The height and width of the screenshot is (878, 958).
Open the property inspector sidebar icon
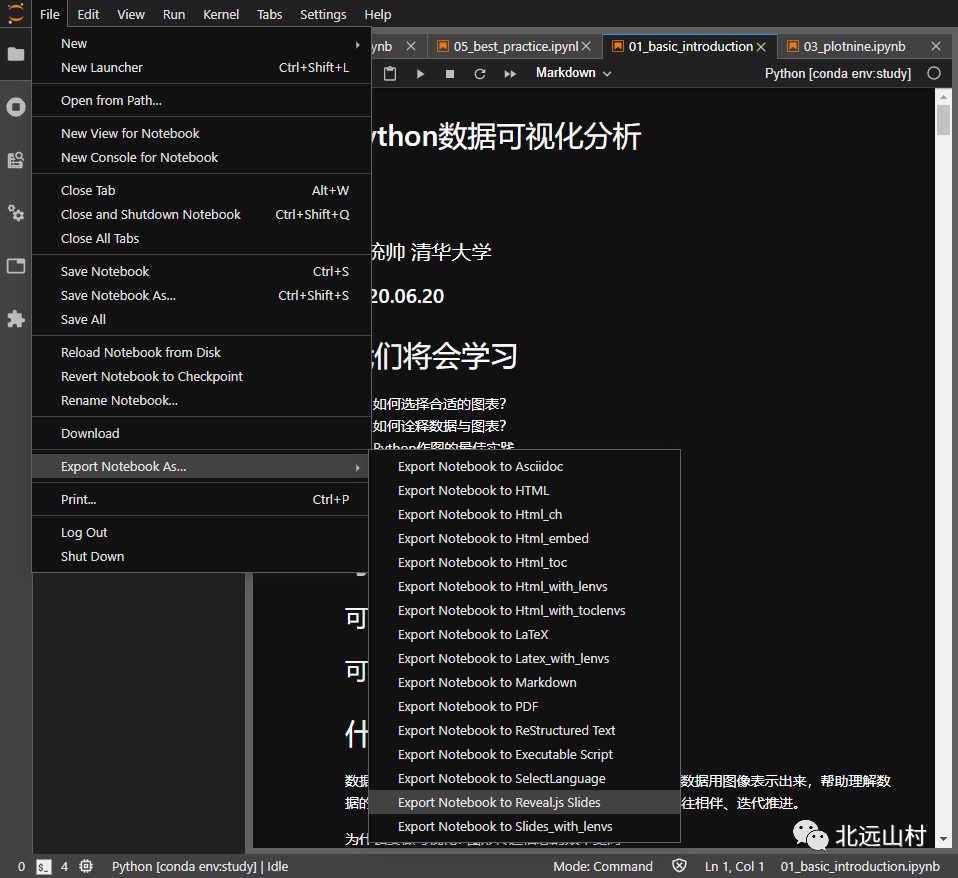tap(15, 160)
